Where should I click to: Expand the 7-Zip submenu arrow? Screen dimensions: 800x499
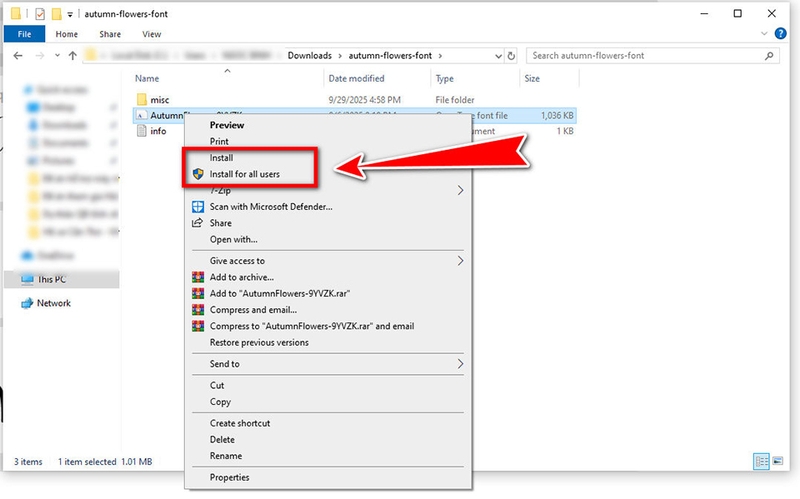click(460, 190)
